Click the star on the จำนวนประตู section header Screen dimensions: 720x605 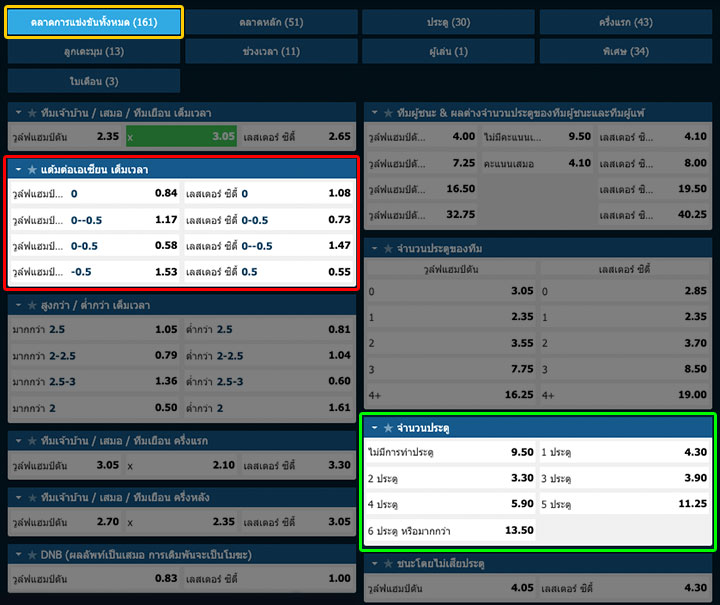[388, 428]
